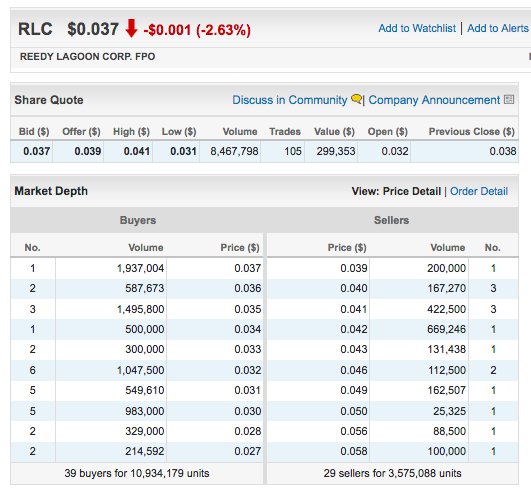Viewport: 531px width, 500px height.
Task: Open Discuss in Community link
Action: 290,100
